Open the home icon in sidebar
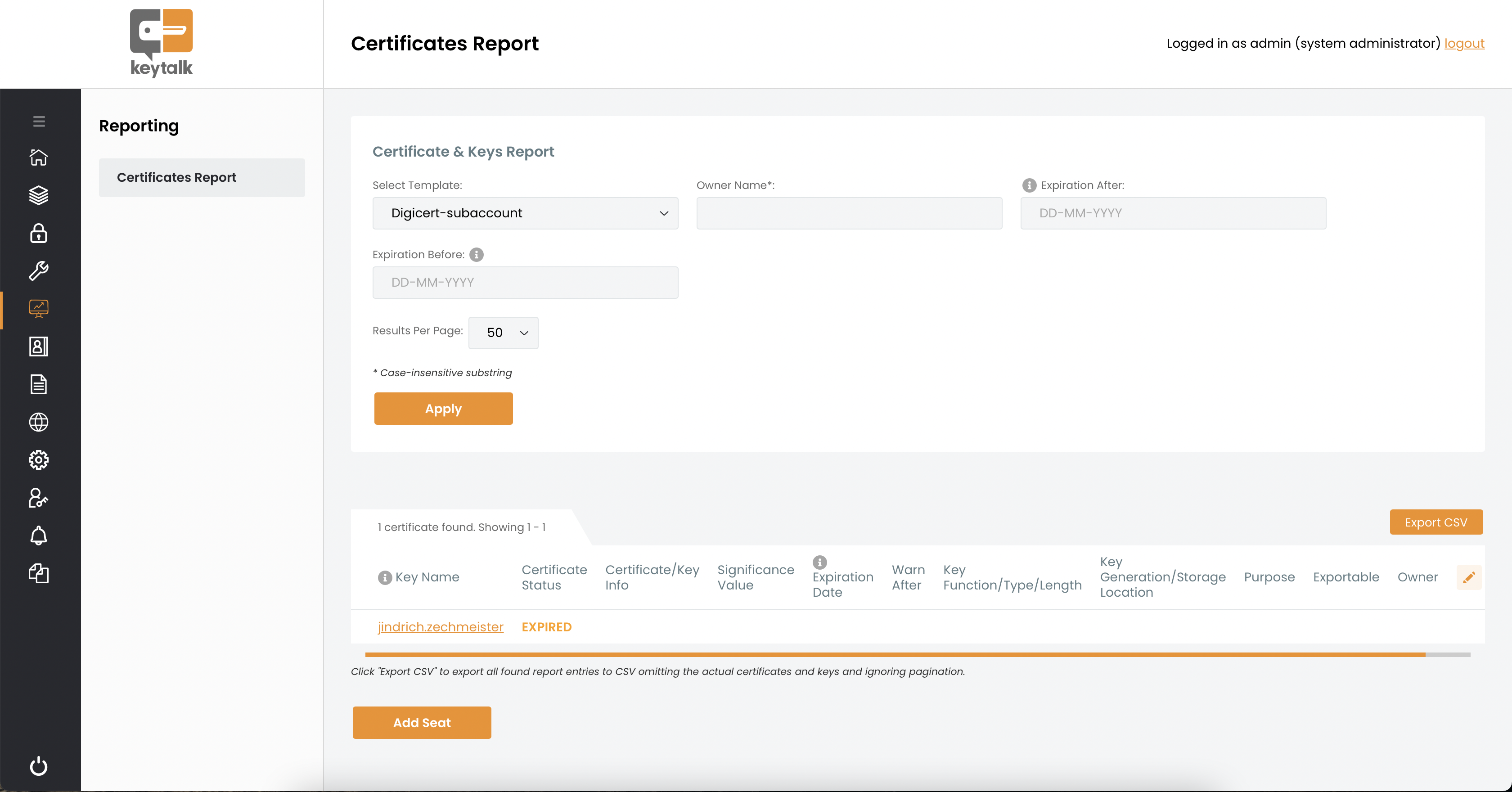The image size is (1512, 792). pos(39,157)
